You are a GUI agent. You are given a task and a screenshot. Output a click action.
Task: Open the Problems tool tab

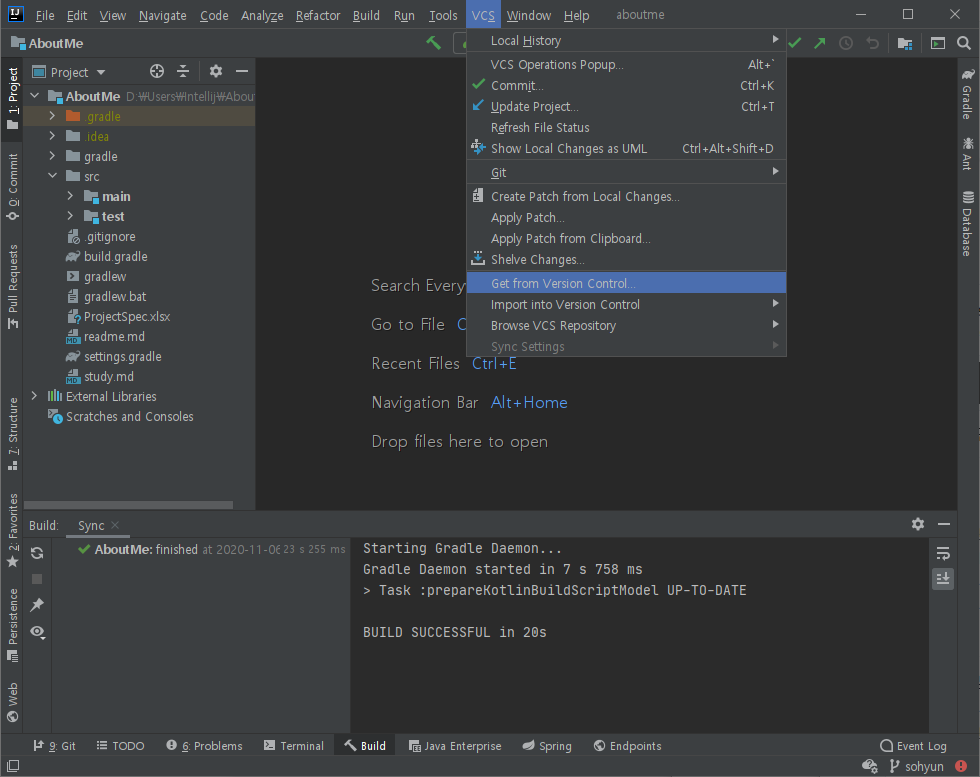pos(204,746)
